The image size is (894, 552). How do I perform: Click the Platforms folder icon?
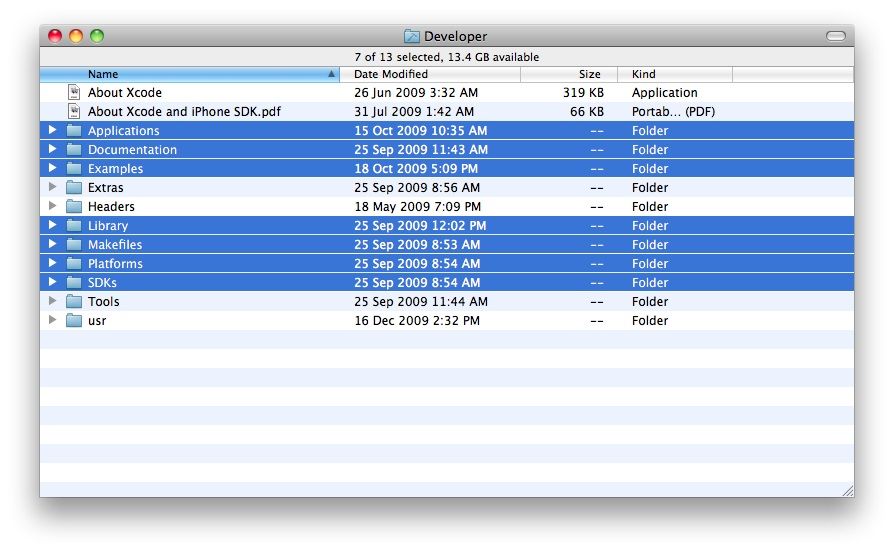pyautogui.click(x=74, y=263)
